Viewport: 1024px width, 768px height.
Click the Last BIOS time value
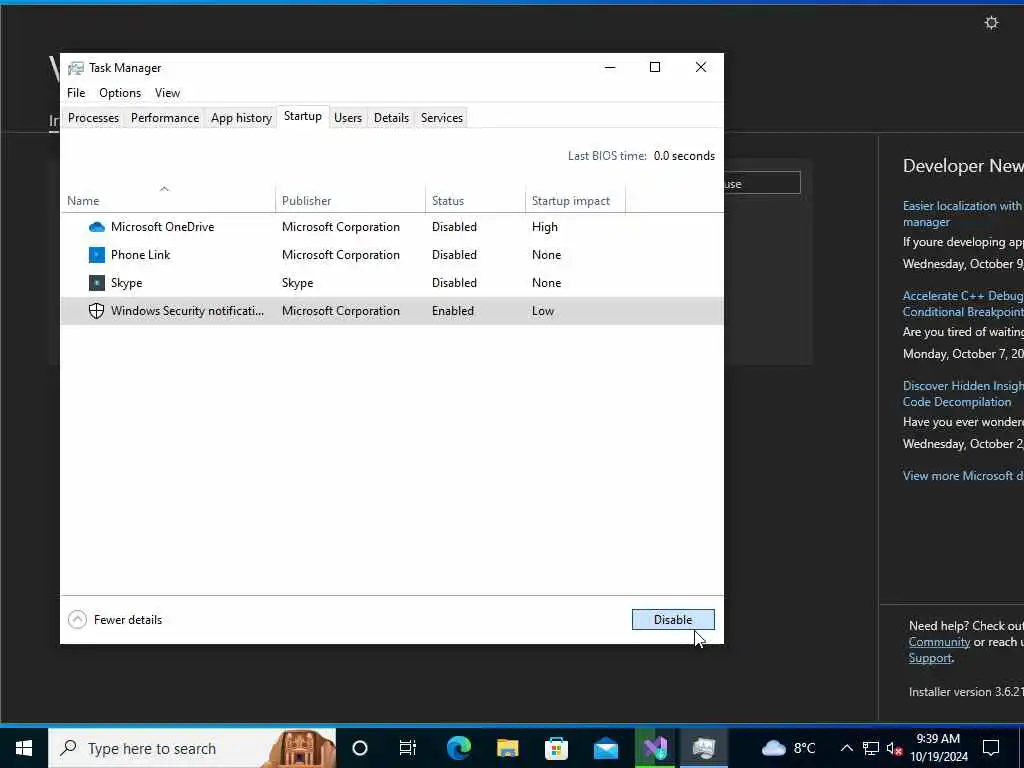pyautogui.click(x=684, y=155)
